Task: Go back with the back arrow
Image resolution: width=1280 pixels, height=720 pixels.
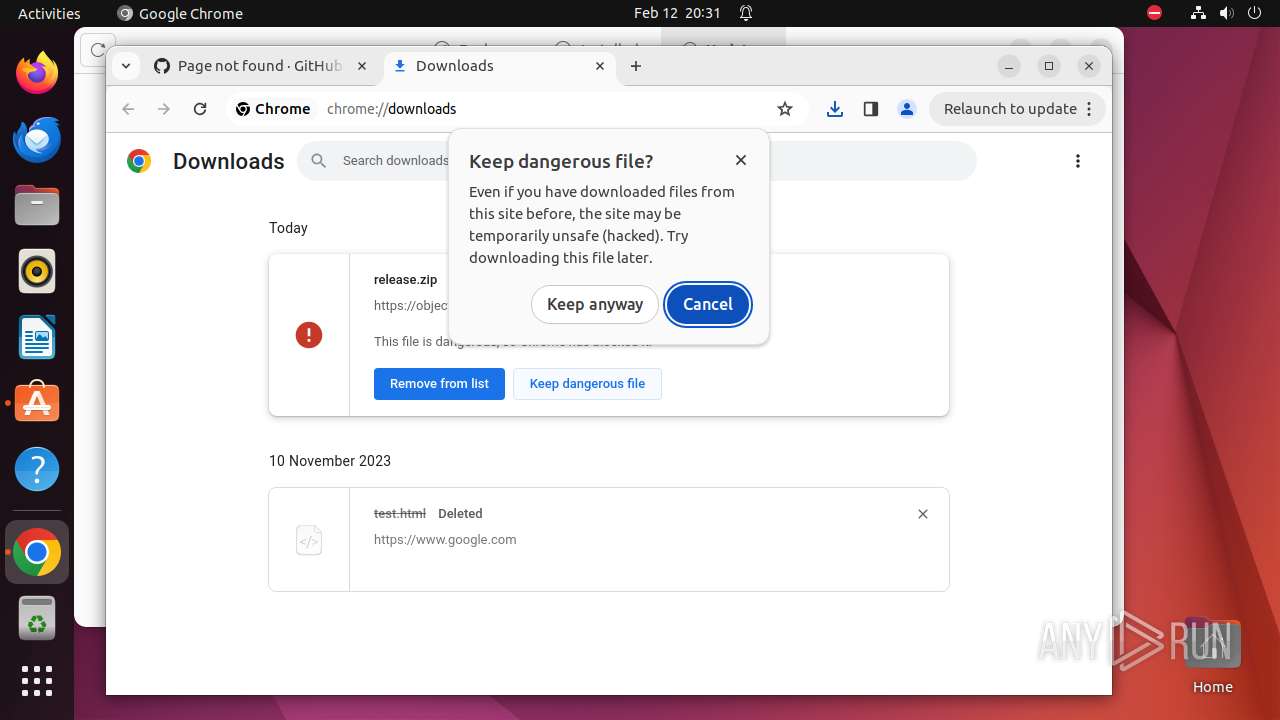Action: point(128,109)
